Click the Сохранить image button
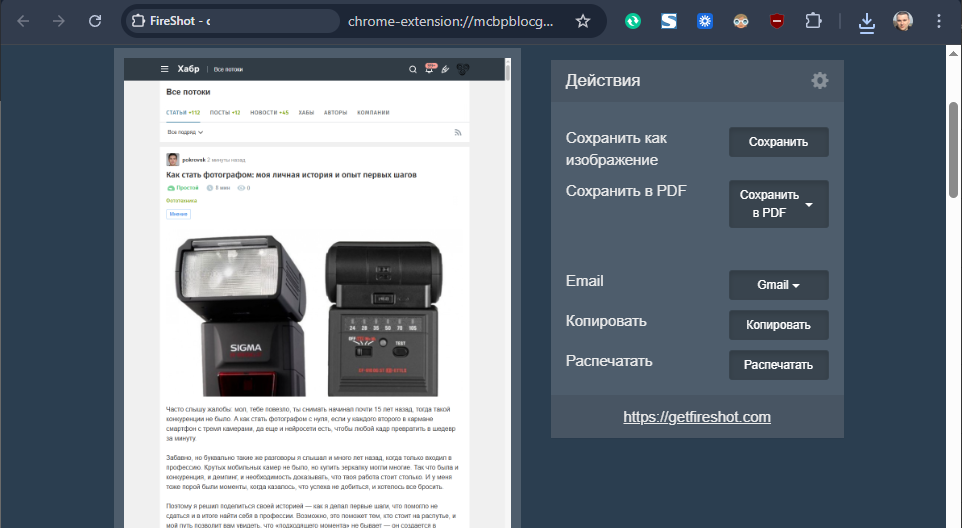 click(x=779, y=142)
